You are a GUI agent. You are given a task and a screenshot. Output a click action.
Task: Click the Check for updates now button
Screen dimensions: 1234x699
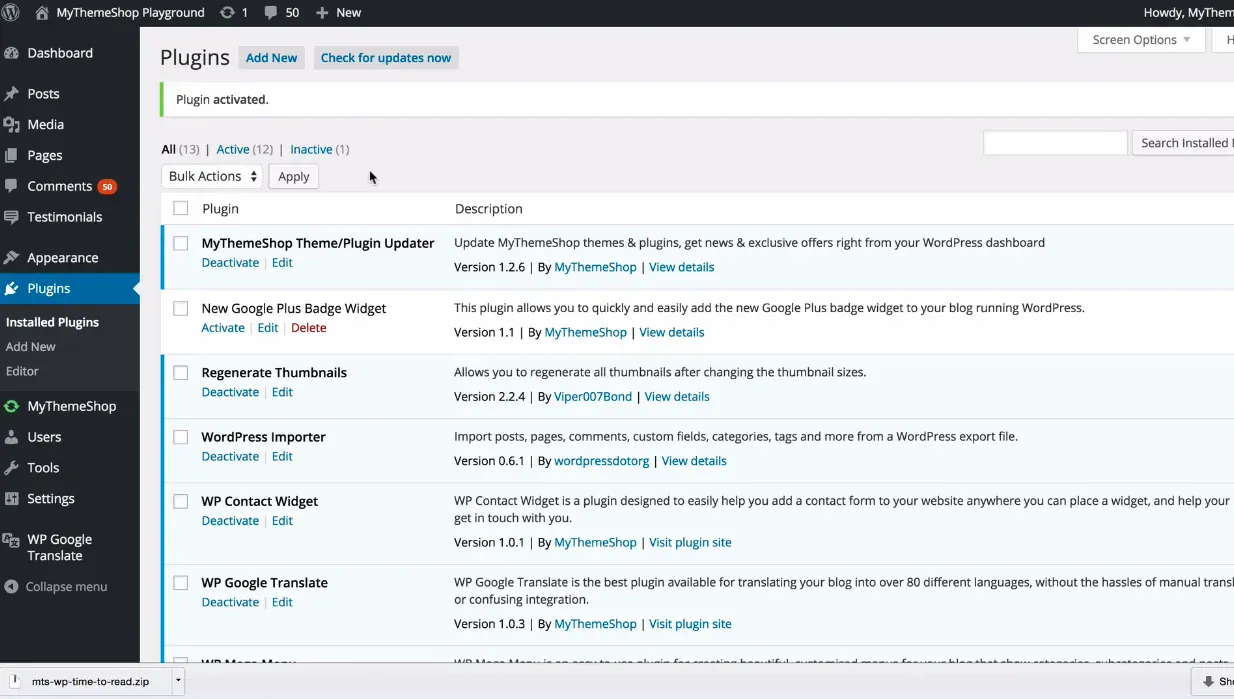tap(386, 58)
